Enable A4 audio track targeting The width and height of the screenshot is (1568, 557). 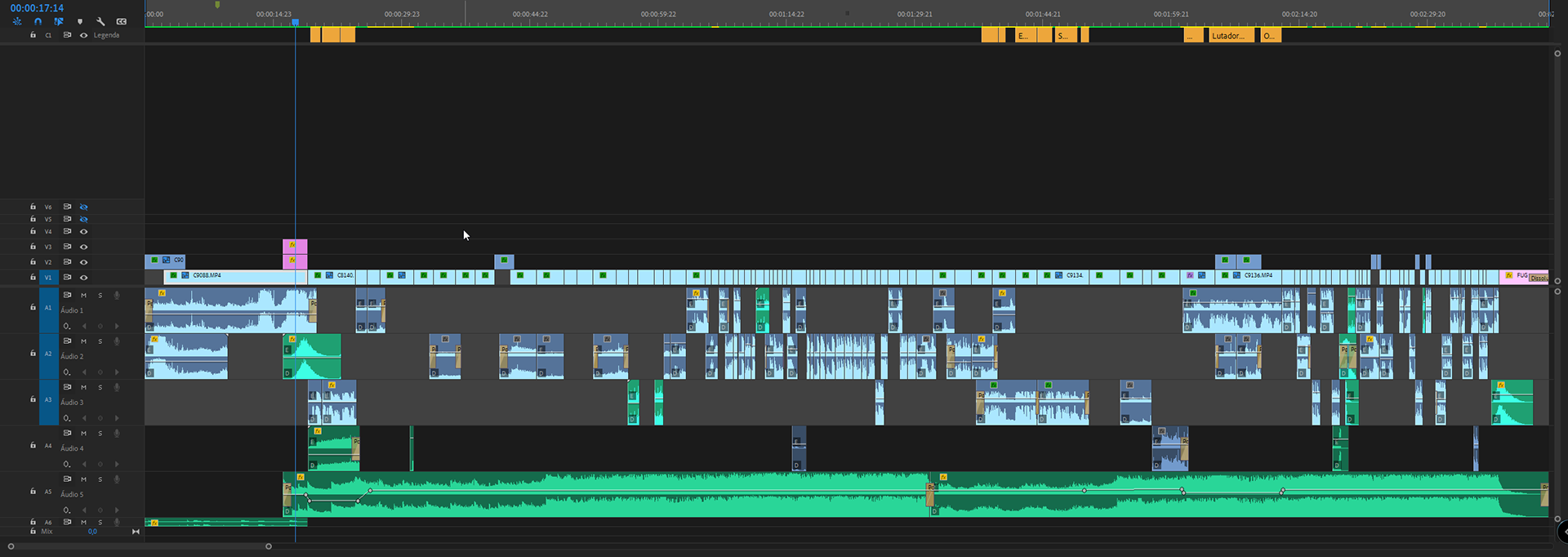pyautogui.click(x=48, y=446)
